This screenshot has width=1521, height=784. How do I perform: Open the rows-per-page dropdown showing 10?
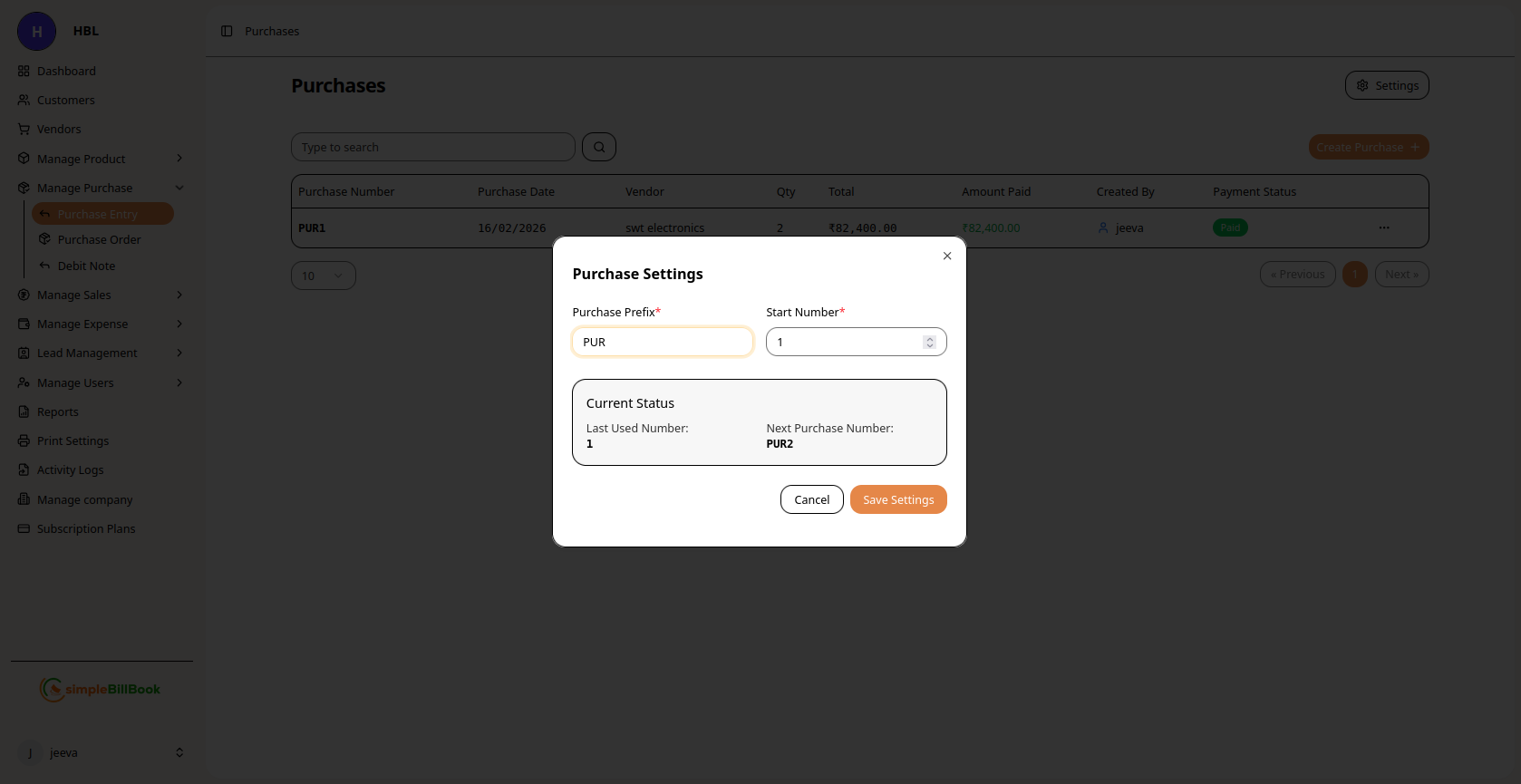click(323, 276)
